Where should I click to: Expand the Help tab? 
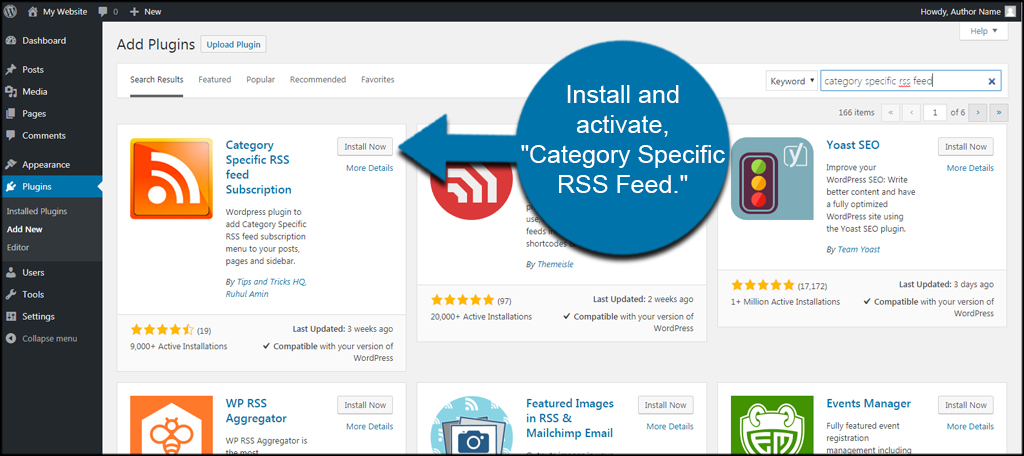[984, 31]
